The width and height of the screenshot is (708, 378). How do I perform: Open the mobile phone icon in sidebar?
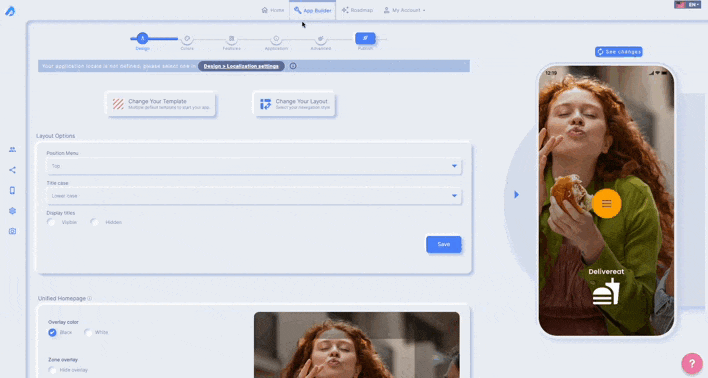pos(12,191)
